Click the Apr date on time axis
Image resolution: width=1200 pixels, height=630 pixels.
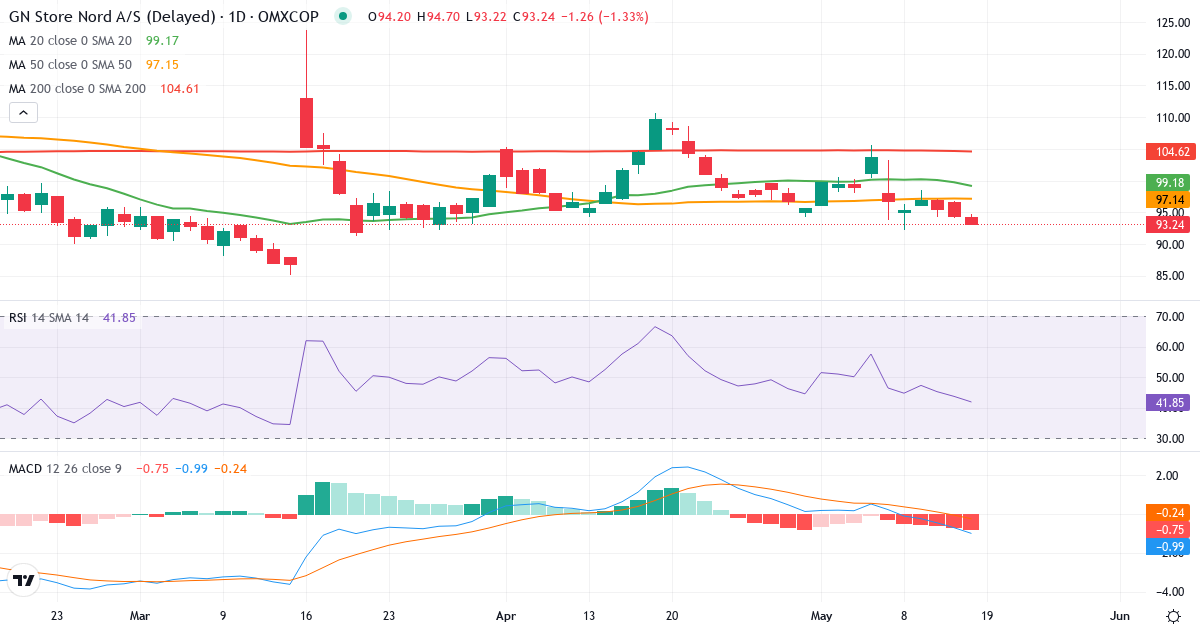pos(505,616)
